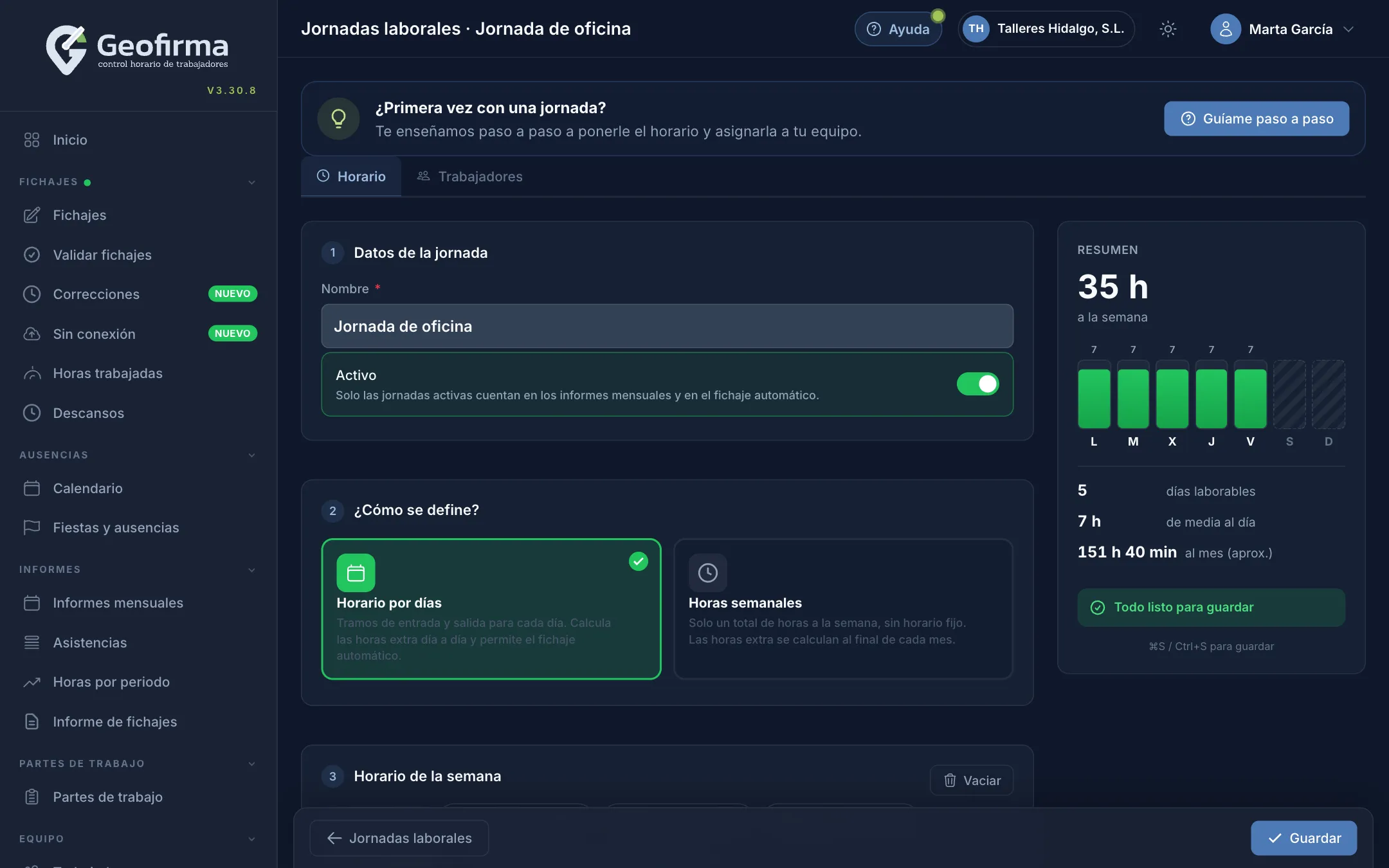This screenshot has width=1389, height=868.
Task: Open Sin conexión cloud icon item
Action: (x=32, y=334)
